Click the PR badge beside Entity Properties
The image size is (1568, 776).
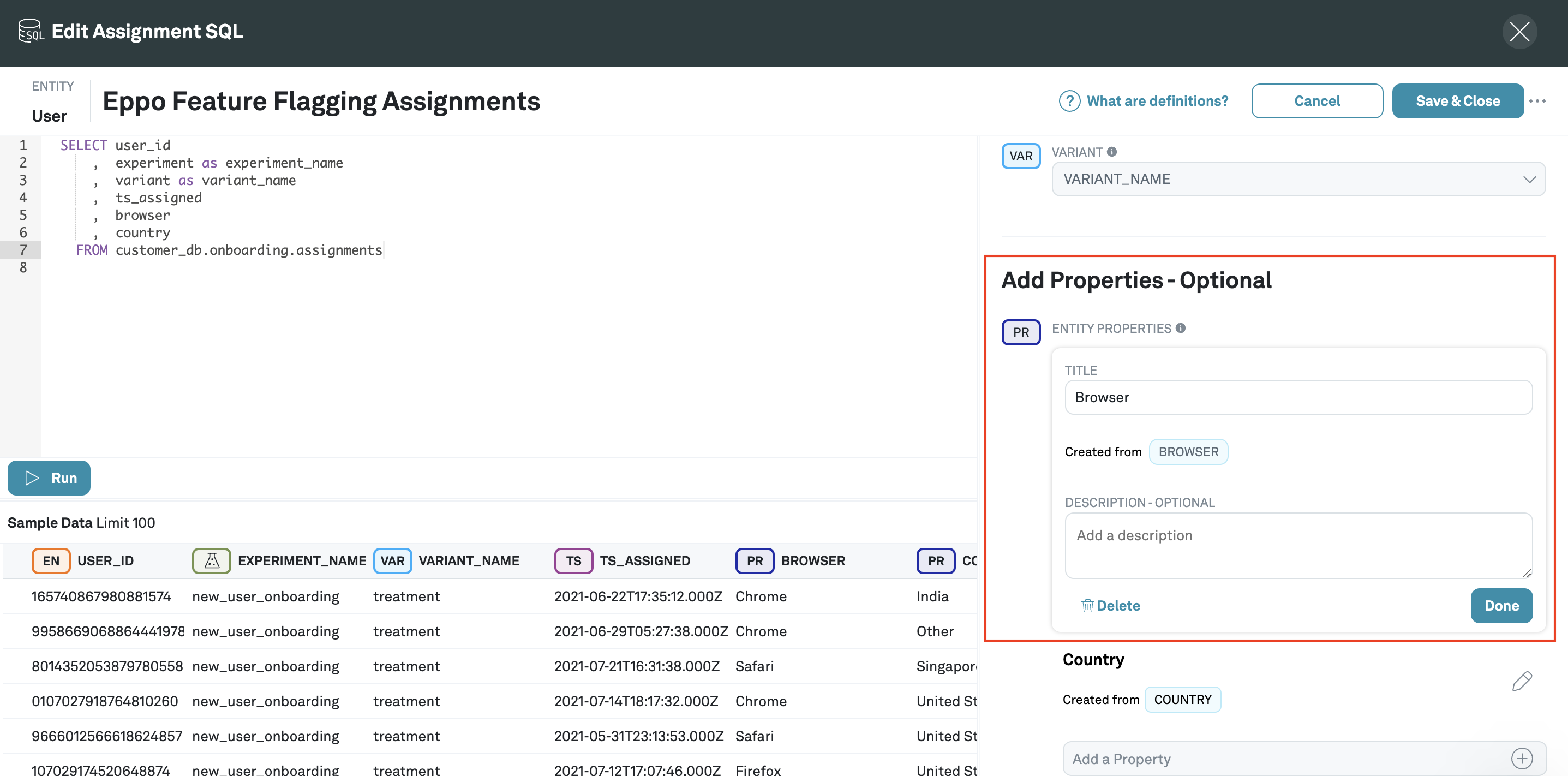pos(1021,332)
